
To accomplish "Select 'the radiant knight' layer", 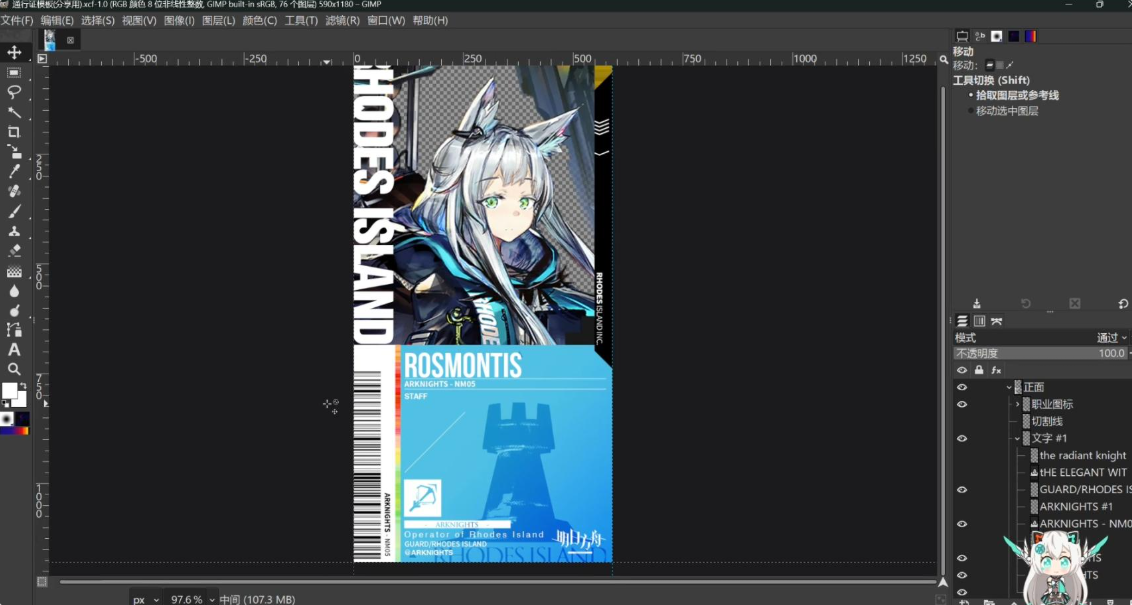I will [x=1082, y=456].
